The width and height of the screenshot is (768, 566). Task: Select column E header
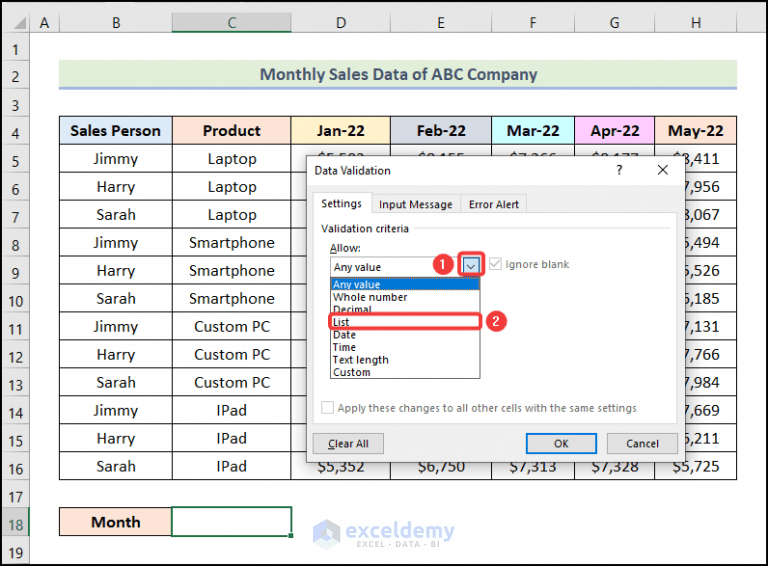[x=441, y=23]
